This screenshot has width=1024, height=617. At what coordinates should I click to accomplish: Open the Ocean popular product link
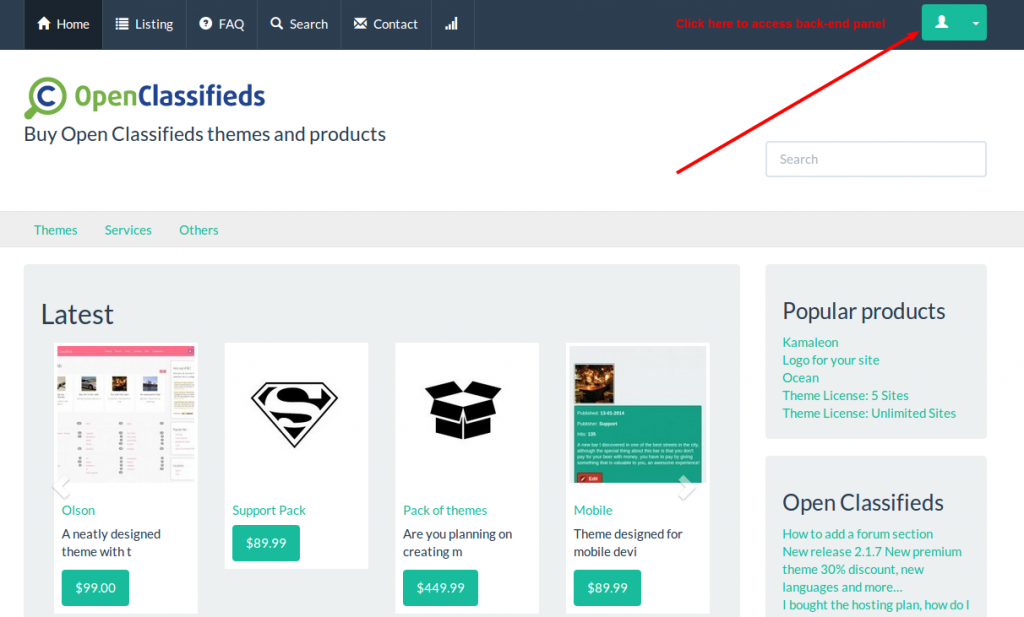click(801, 377)
